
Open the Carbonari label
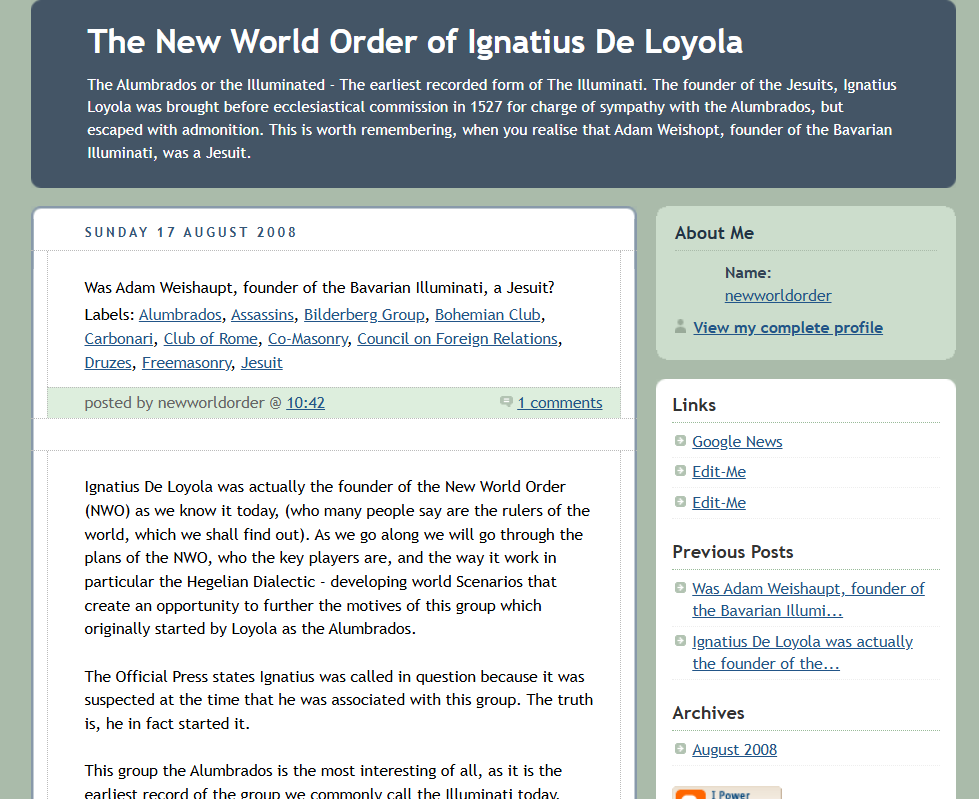pos(119,338)
